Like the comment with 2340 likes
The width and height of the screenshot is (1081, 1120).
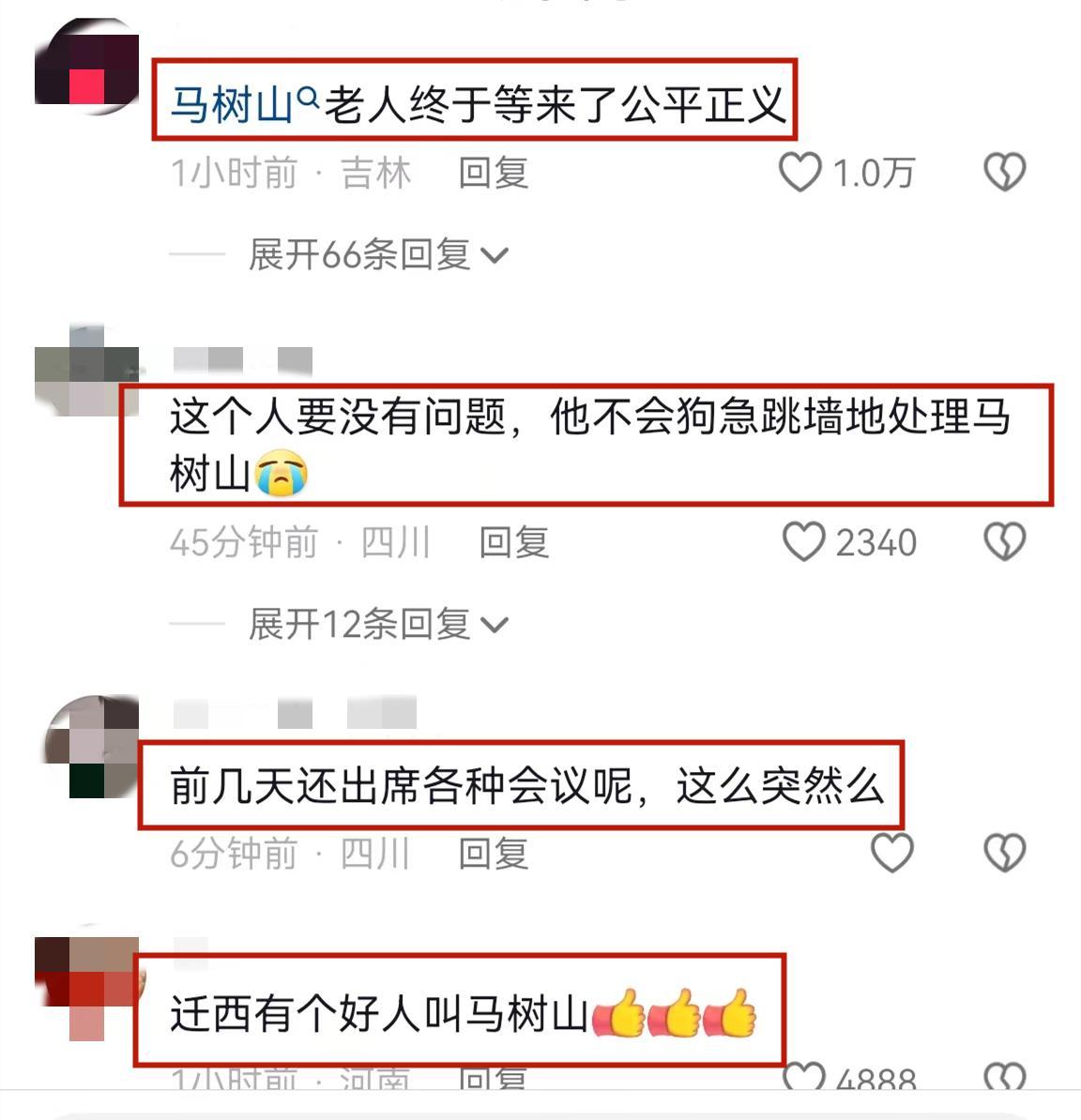[804, 541]
